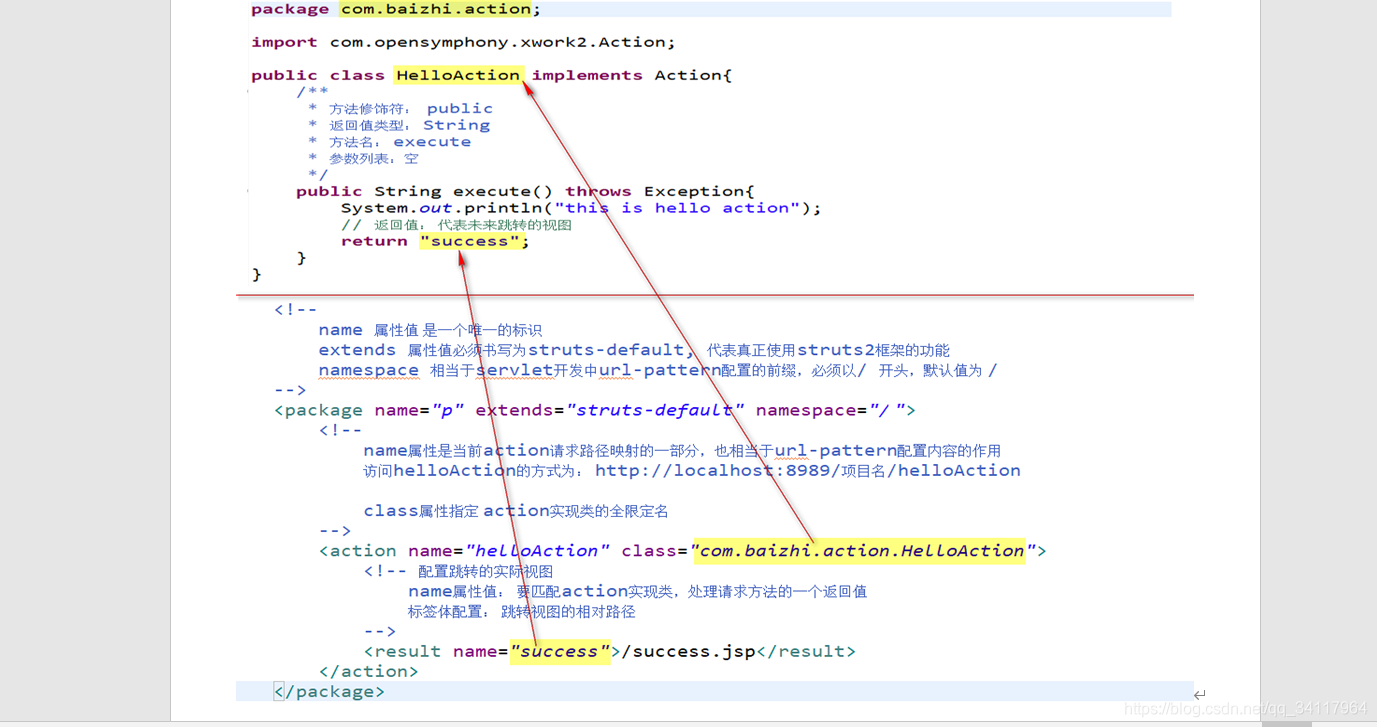Click the comment '返回值, 代表未来跳转的视图'

coord(457,225)
